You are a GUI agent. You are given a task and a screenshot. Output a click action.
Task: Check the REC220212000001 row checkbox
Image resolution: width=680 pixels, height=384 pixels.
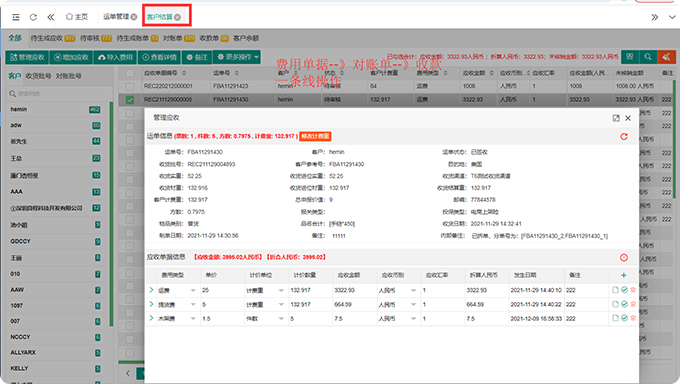pyautogui.click(x=130, y=86)
